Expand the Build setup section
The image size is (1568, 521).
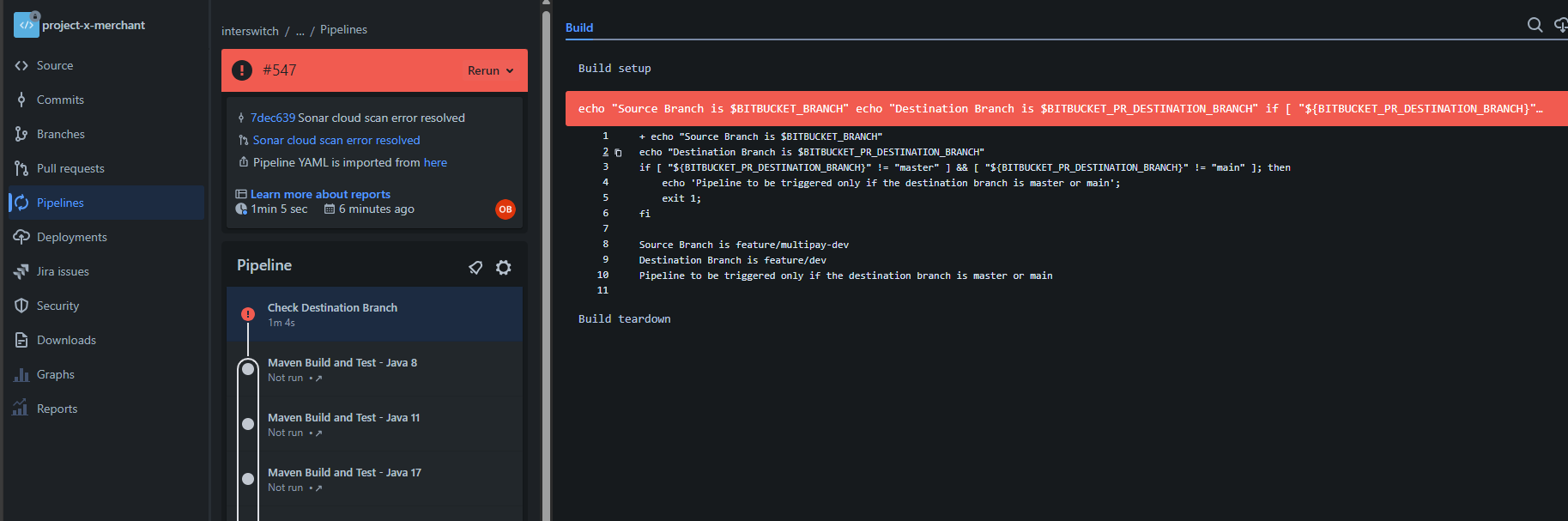click(614, 69)
